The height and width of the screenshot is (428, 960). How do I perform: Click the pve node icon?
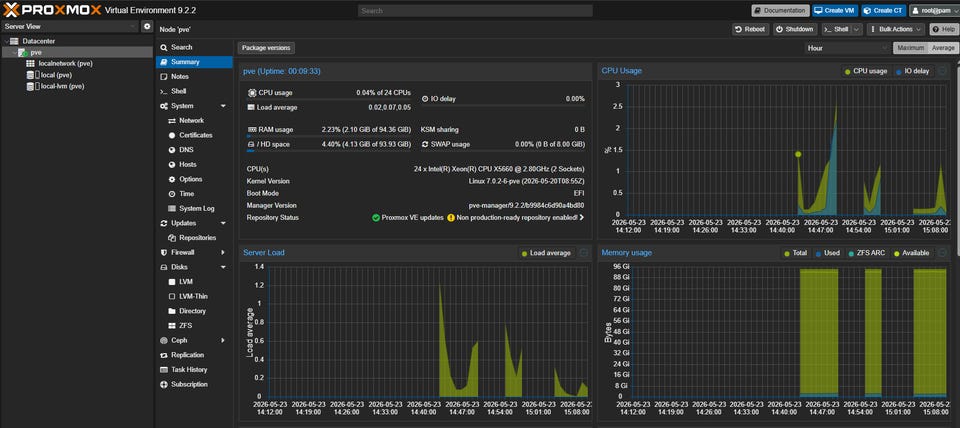(x=23, y=53)
